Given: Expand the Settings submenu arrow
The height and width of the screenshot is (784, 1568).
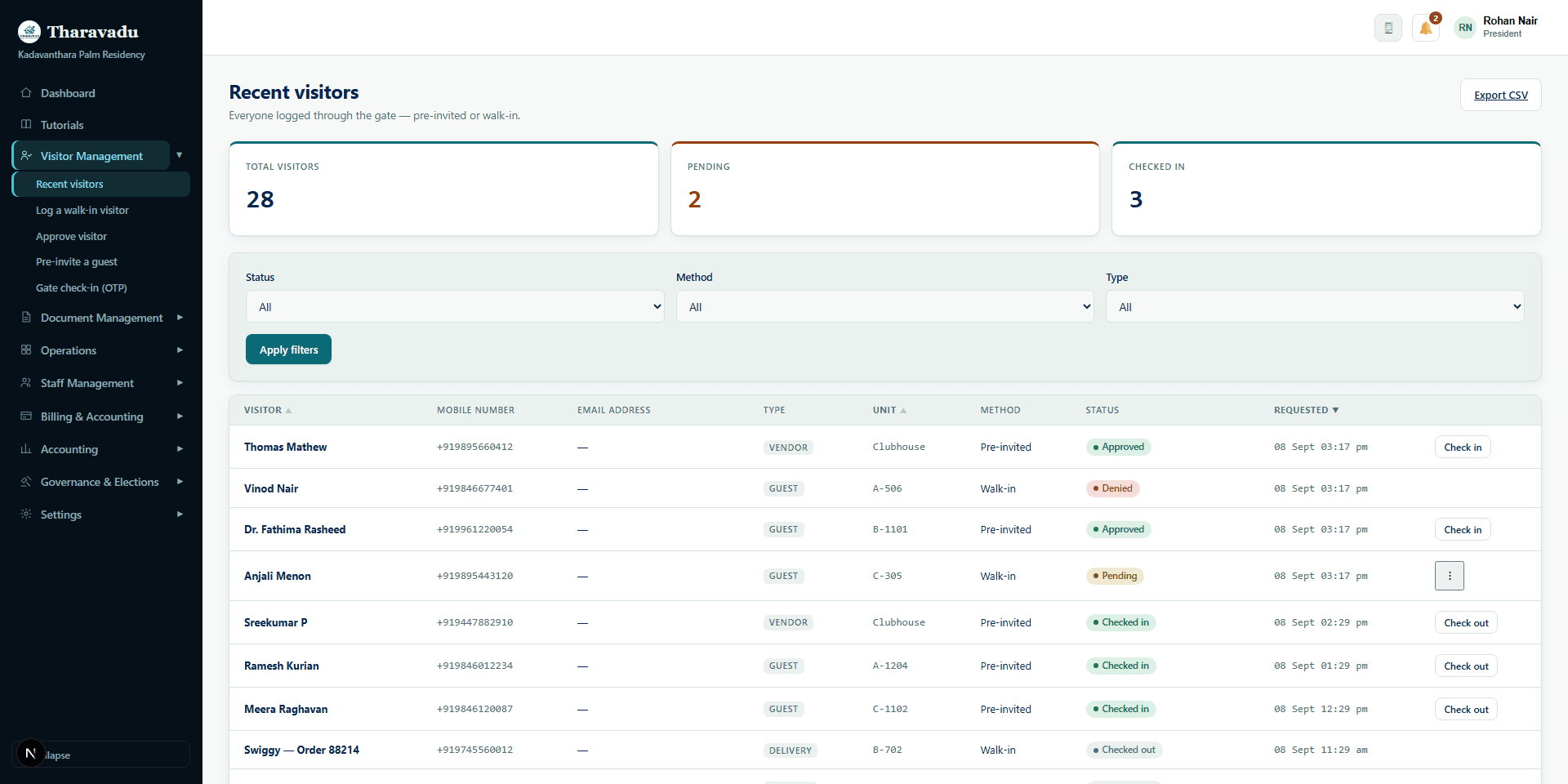Looking at the screenshot, I should (180, 514).
